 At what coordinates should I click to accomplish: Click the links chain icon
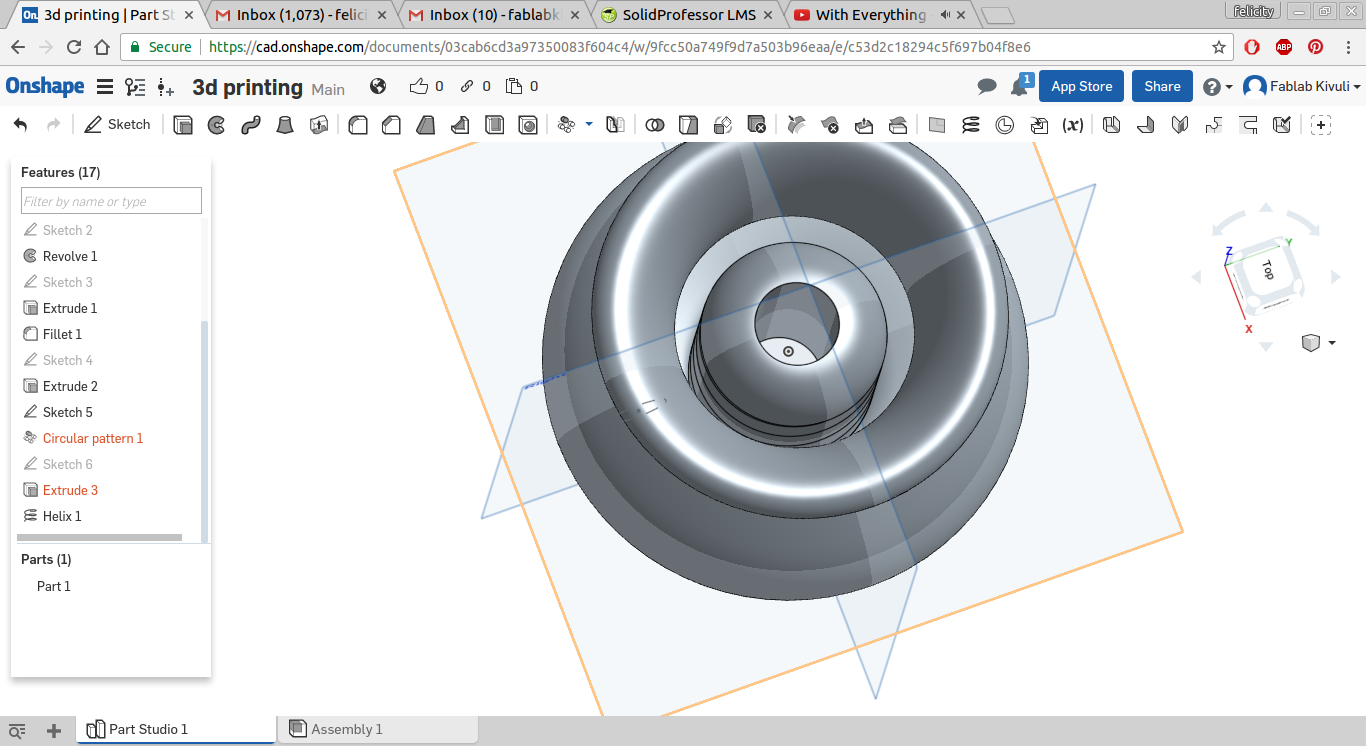coord(466,87)
